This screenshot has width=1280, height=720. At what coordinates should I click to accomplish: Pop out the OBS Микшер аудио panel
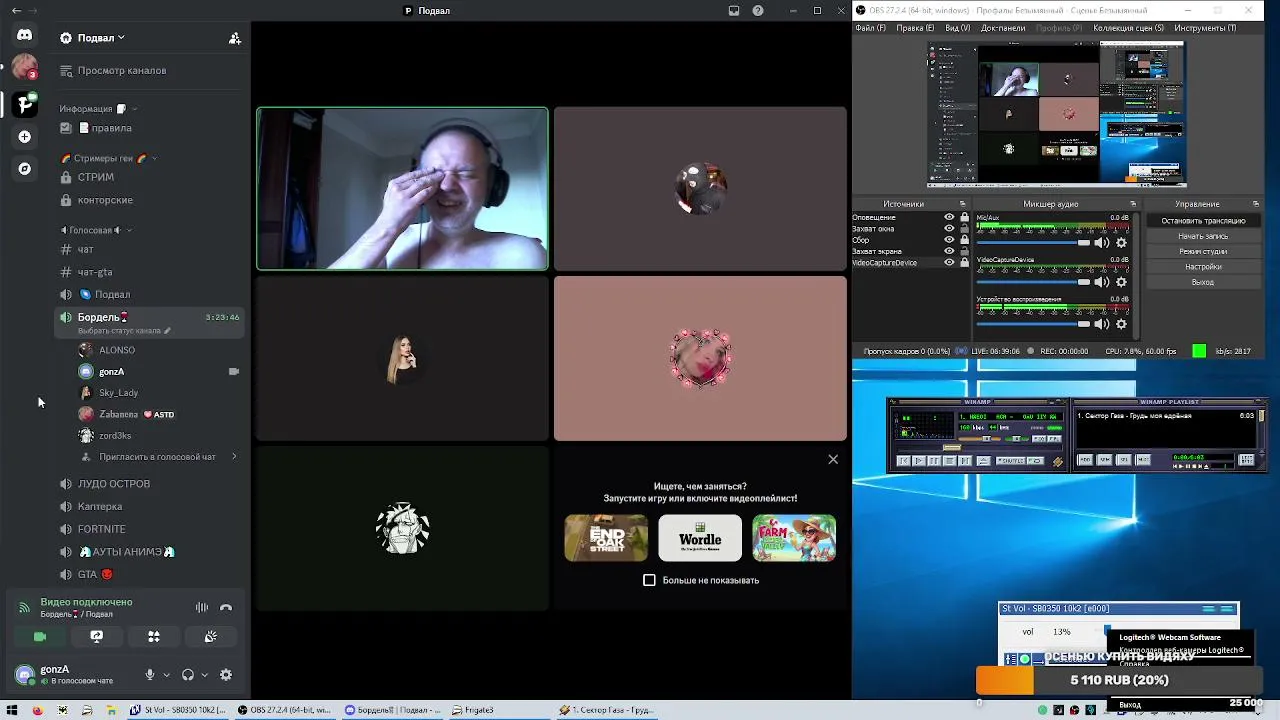[x=1132, y=204]
